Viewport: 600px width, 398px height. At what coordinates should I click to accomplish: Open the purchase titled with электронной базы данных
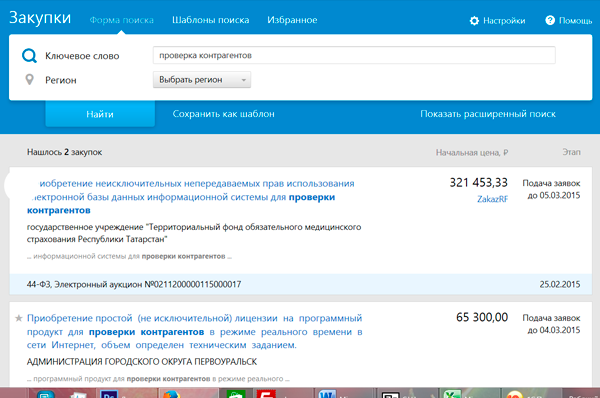[191, 197]
